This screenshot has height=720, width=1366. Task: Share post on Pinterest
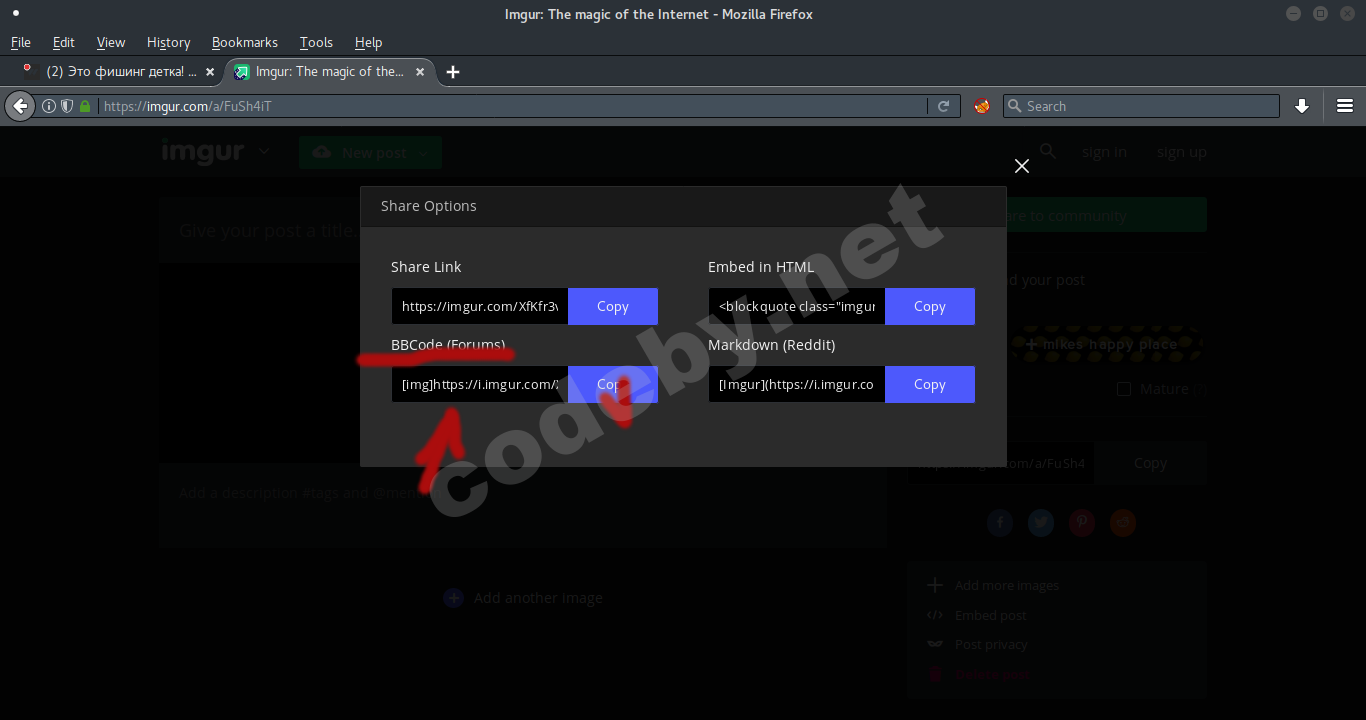[x=1082, y=522]
